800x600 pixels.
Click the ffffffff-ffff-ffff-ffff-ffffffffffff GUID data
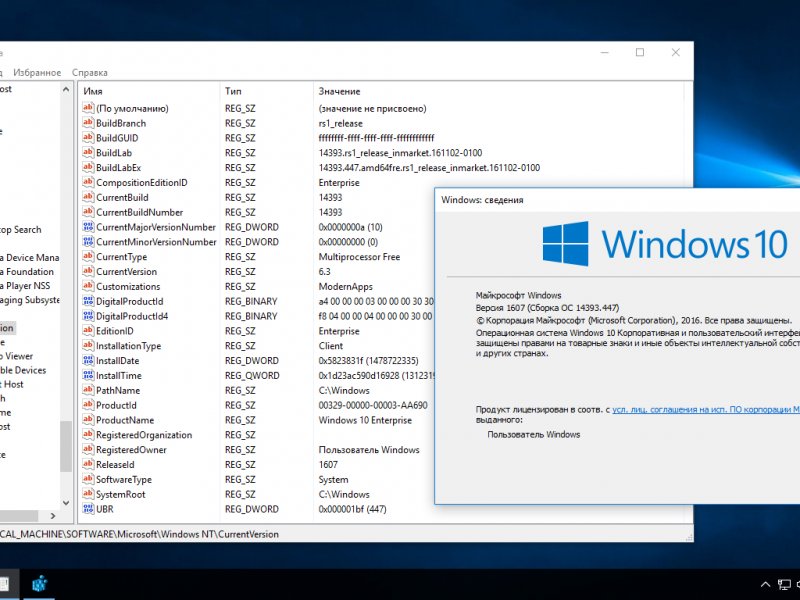coord(377,138)
